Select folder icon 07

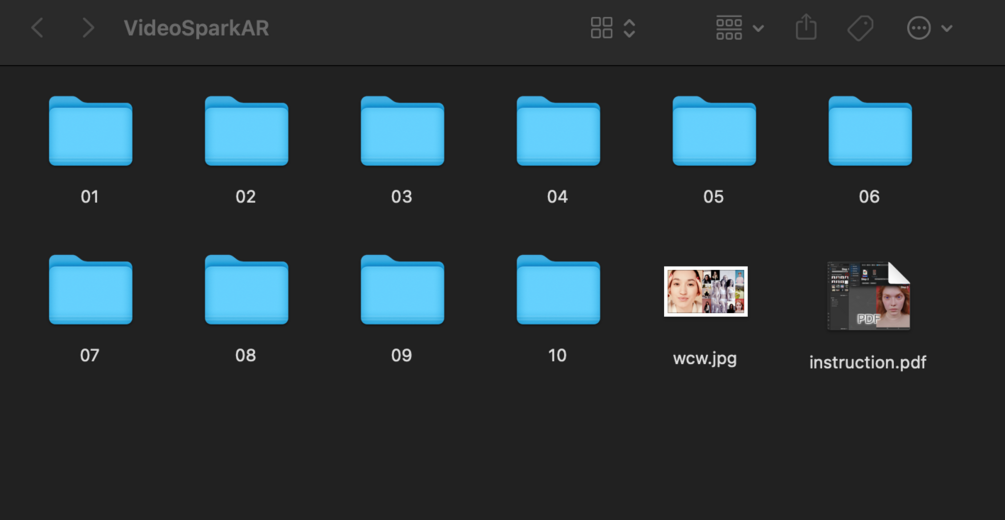click(90, 290)
